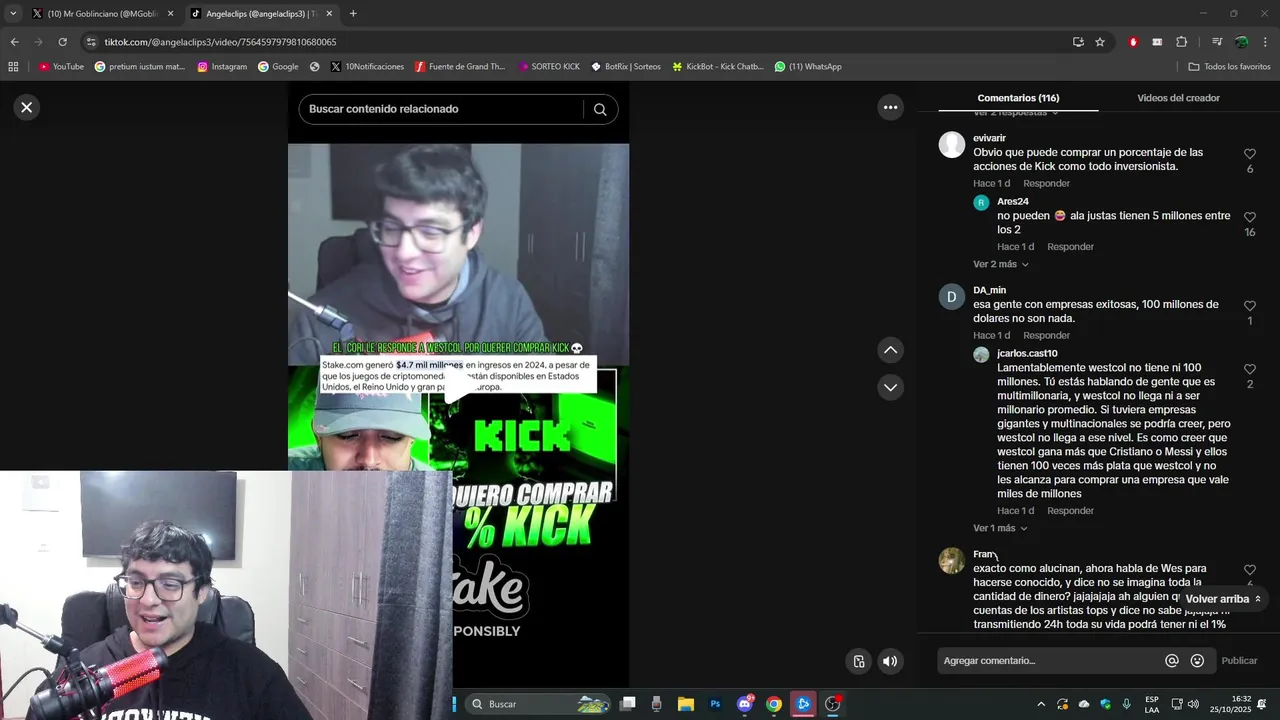The height and width of the screenshot is (720, 1280).
Task: Open a new browser tab with plus
Action: [x=353, y=14]
